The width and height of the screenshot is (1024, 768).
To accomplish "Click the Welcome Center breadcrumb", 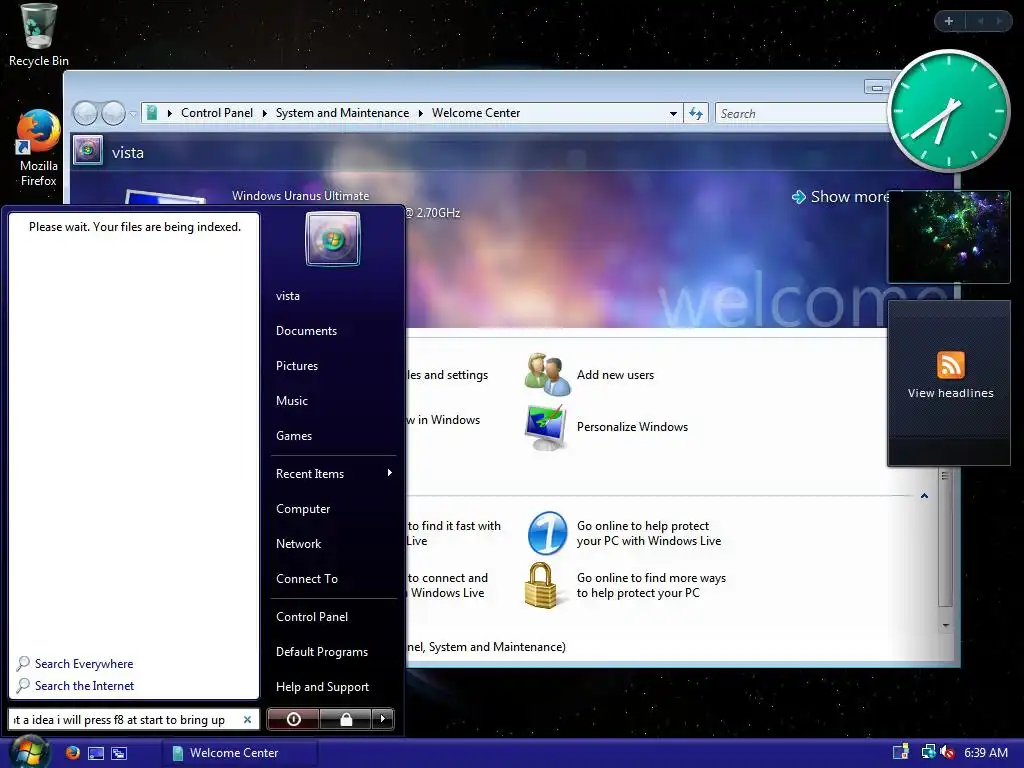I will click(476, 113).
